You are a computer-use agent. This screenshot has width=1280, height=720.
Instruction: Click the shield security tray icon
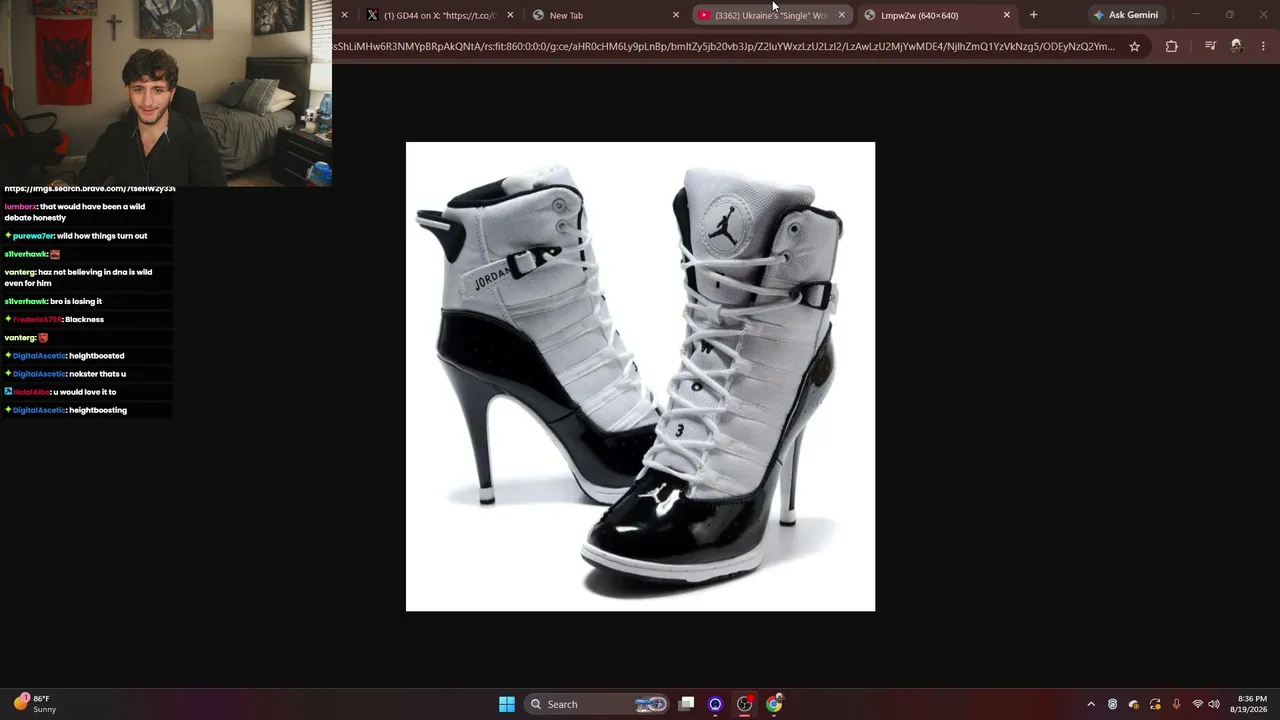[x=1112, y=704]
